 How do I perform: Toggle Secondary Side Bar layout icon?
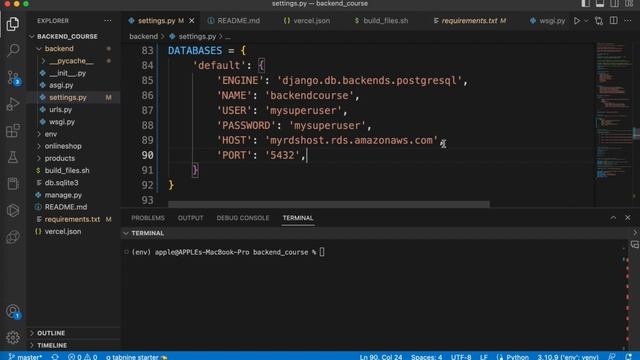(614, 4)
